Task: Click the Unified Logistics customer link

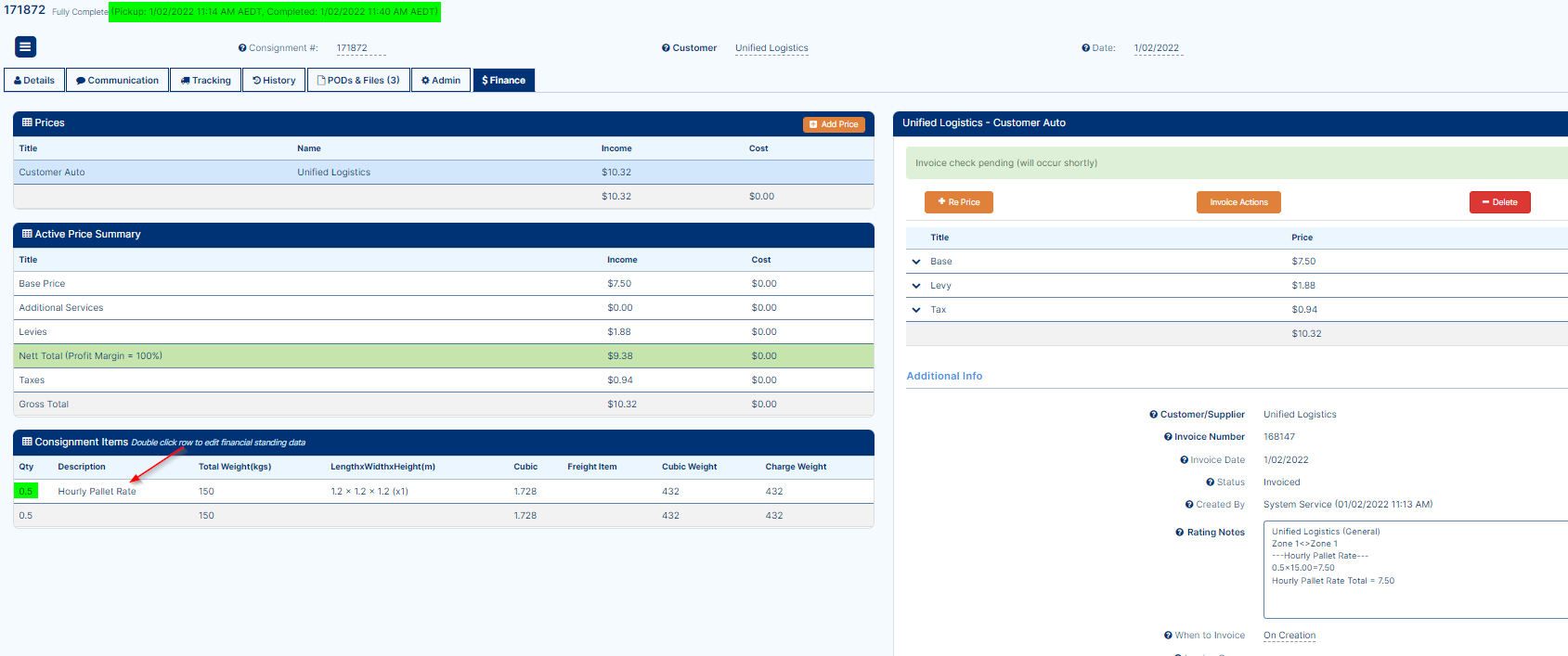Action: (x=771, y=48)
